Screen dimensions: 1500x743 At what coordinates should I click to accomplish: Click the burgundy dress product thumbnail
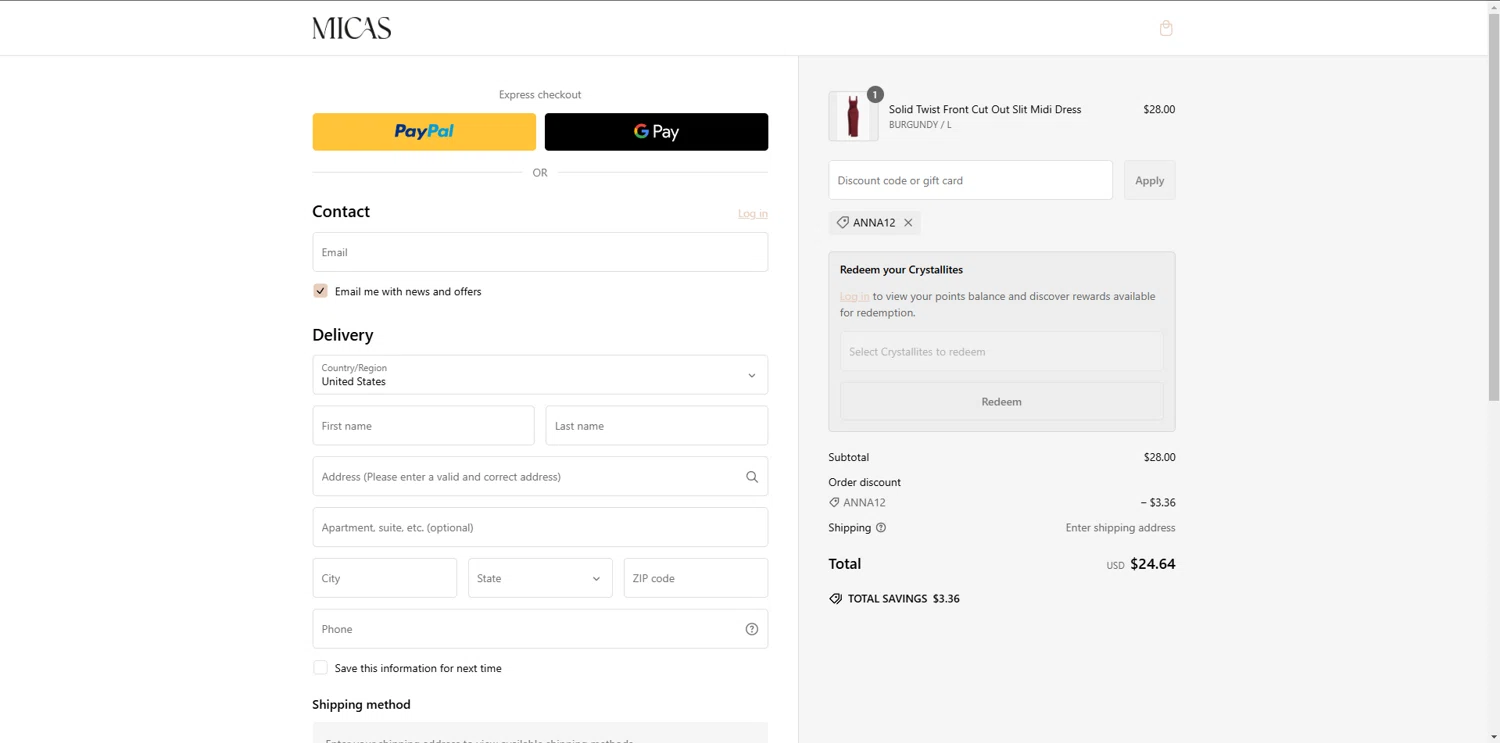[x=853, y=116]
